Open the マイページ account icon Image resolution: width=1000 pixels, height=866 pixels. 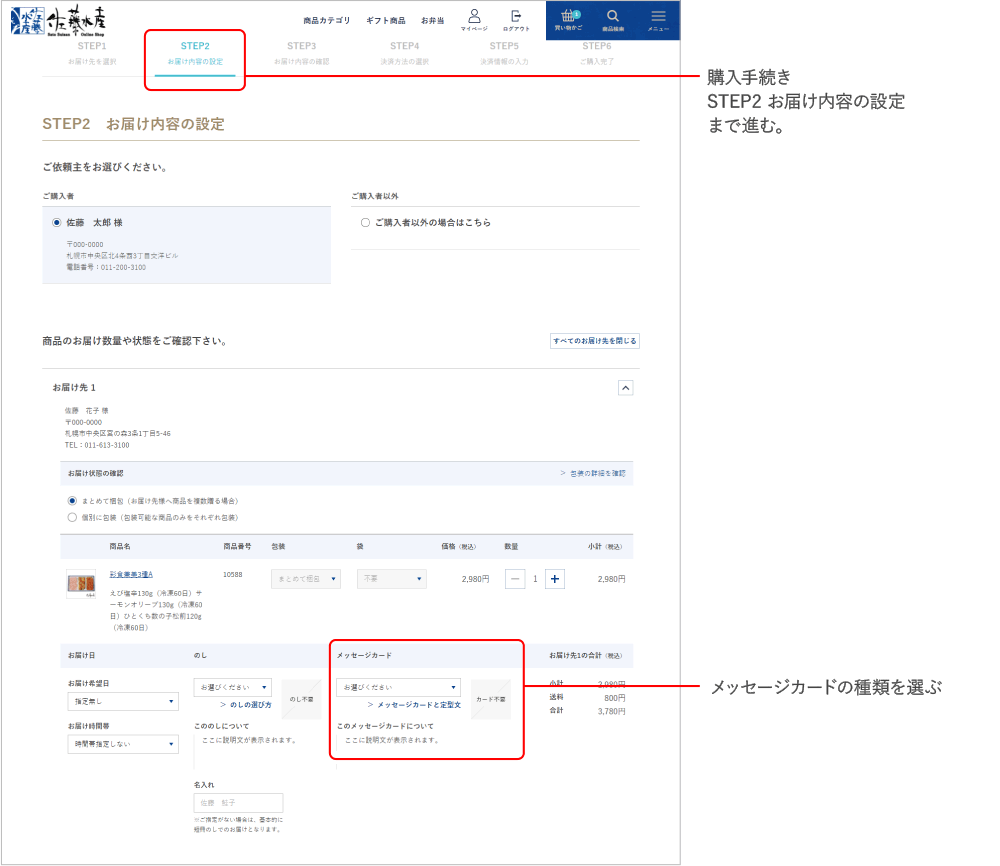point(474,20)
